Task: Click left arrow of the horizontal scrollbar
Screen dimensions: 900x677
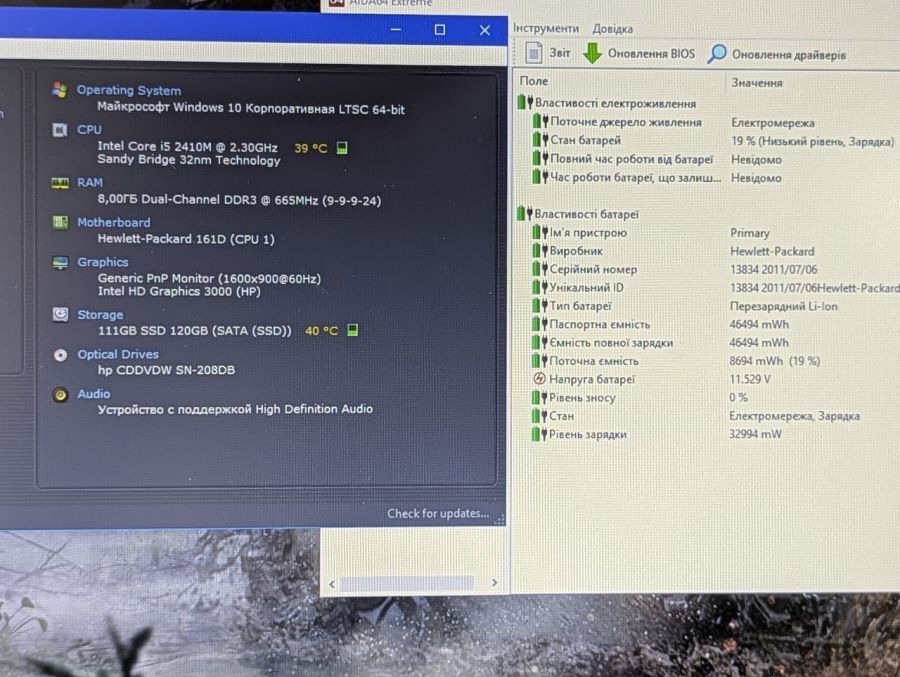Action: [332, 583]
